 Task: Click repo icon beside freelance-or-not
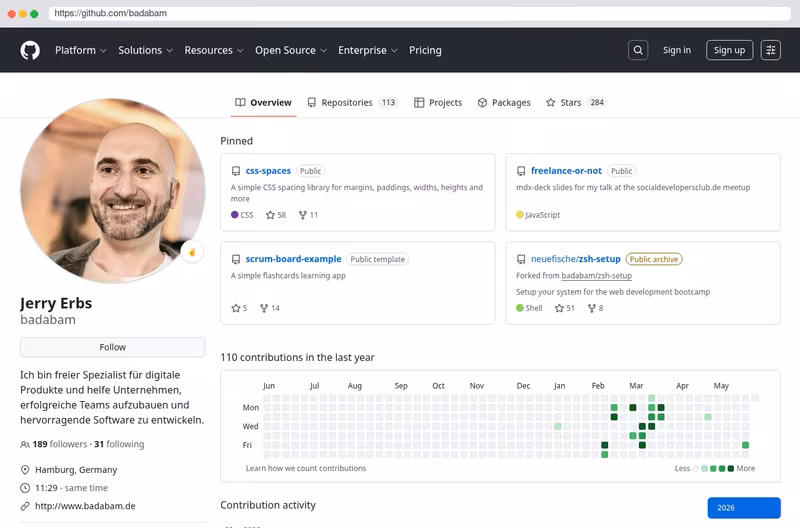(x=521, y=171)
